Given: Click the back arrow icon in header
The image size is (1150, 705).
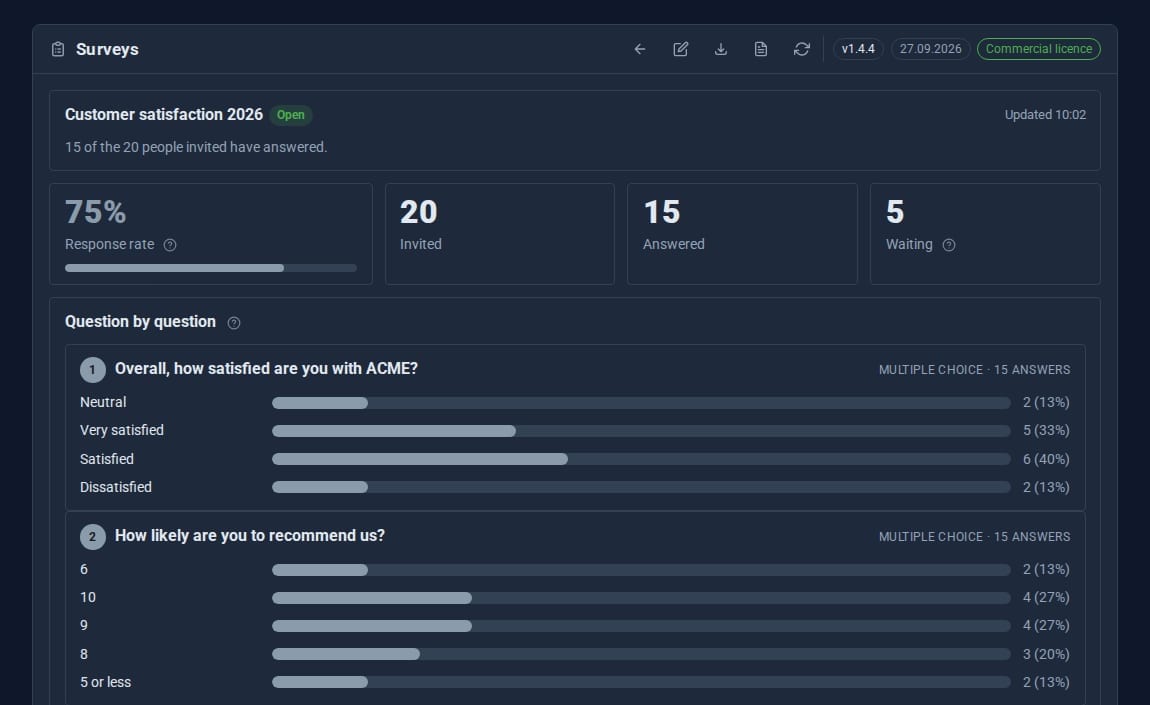Looking at the screenshot, I should (640, 49).
